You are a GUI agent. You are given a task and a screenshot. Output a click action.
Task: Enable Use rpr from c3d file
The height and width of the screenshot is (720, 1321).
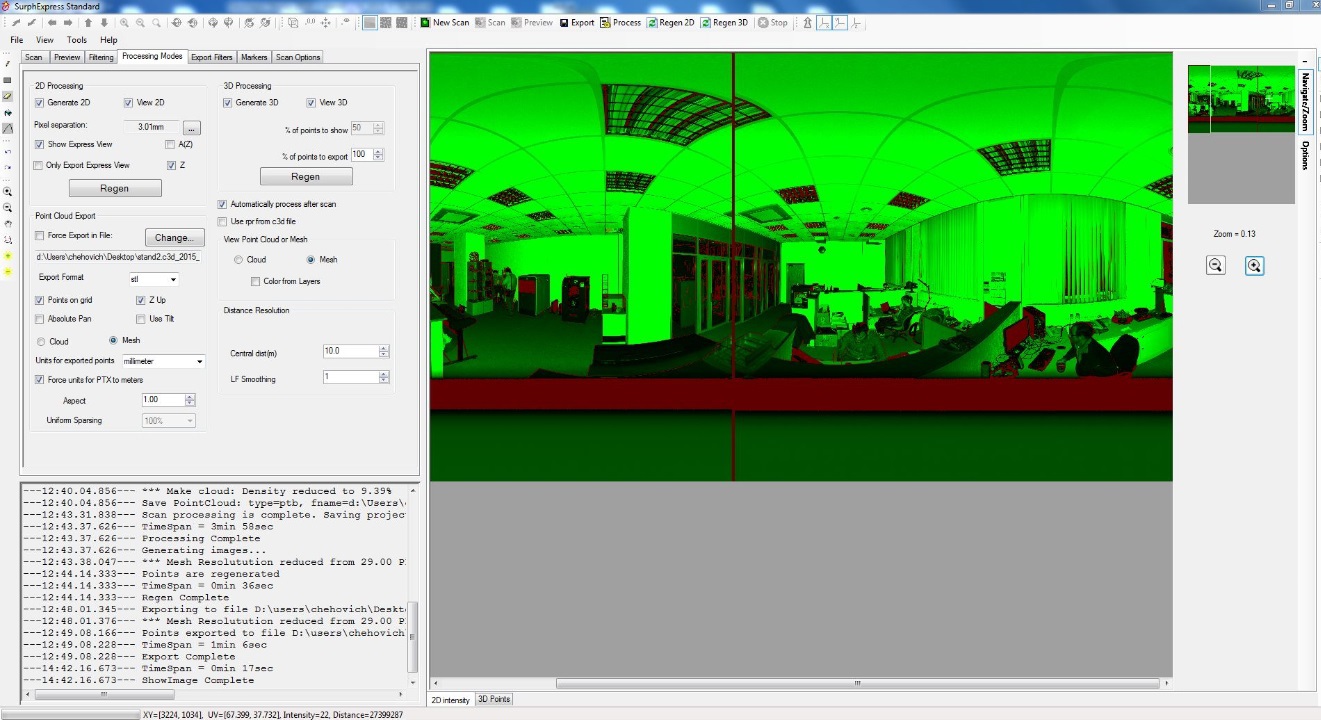pos(222,221)
